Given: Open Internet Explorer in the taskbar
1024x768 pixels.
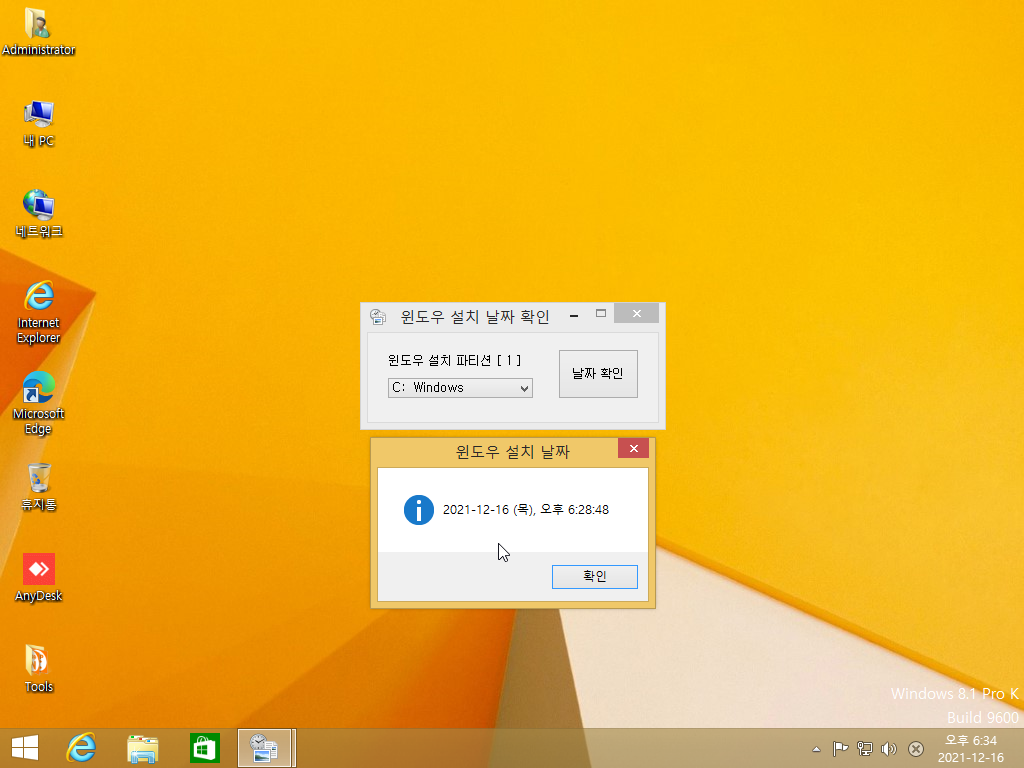Looking at the screenshot, I should tap(81, 748).
